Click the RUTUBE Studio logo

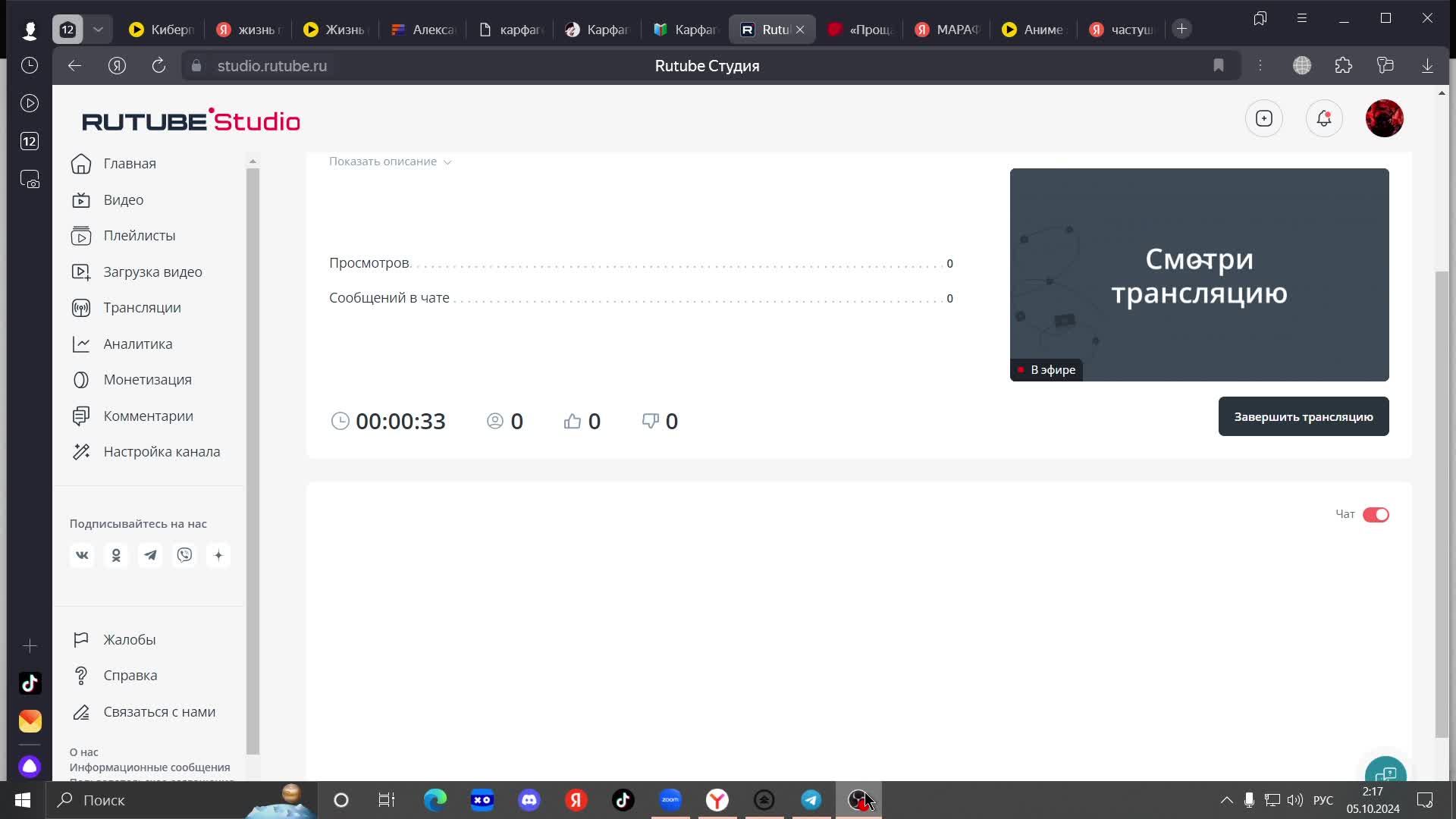pyautogui.click(x=191, y=120)
